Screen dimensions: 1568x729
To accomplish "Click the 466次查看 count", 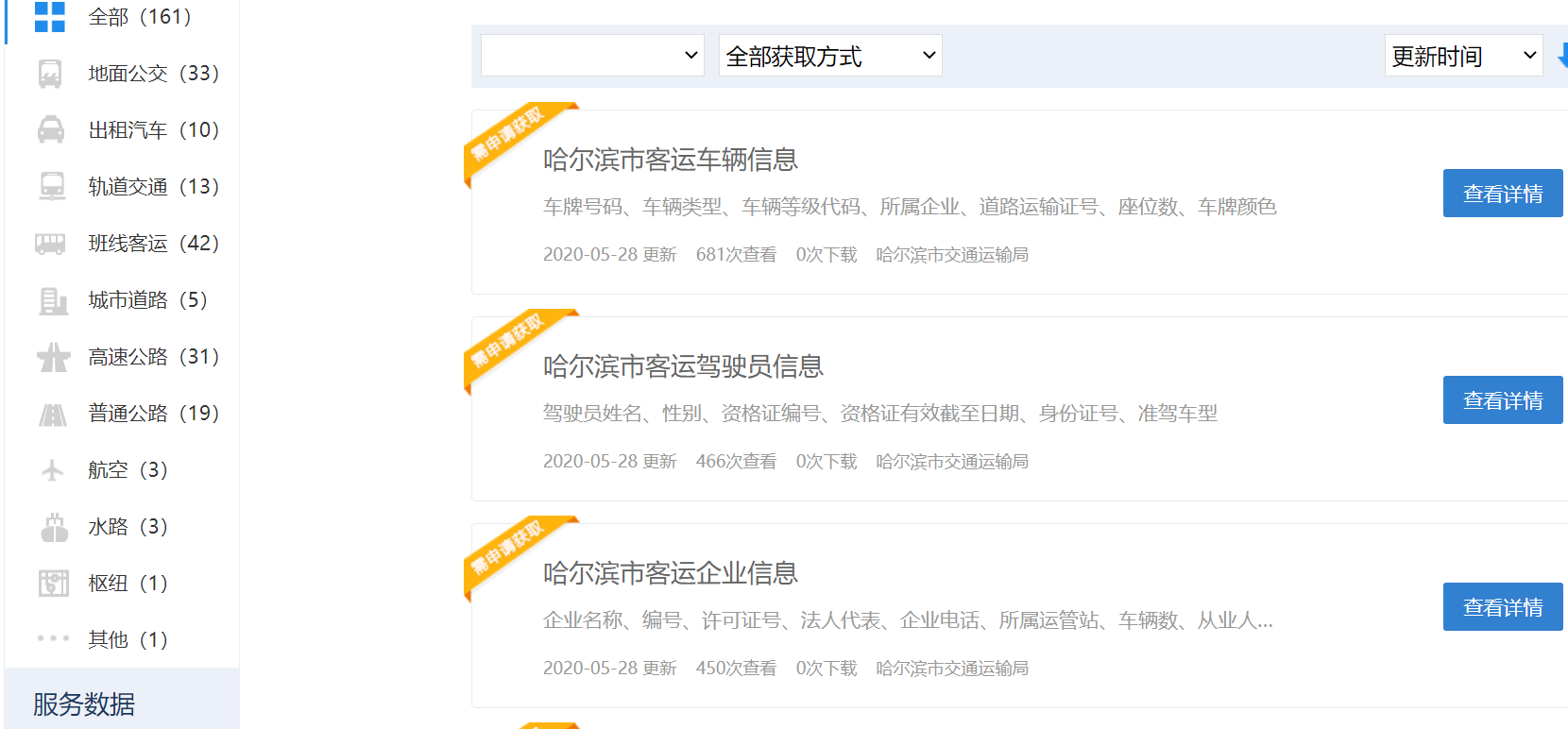I will [736, 462].
